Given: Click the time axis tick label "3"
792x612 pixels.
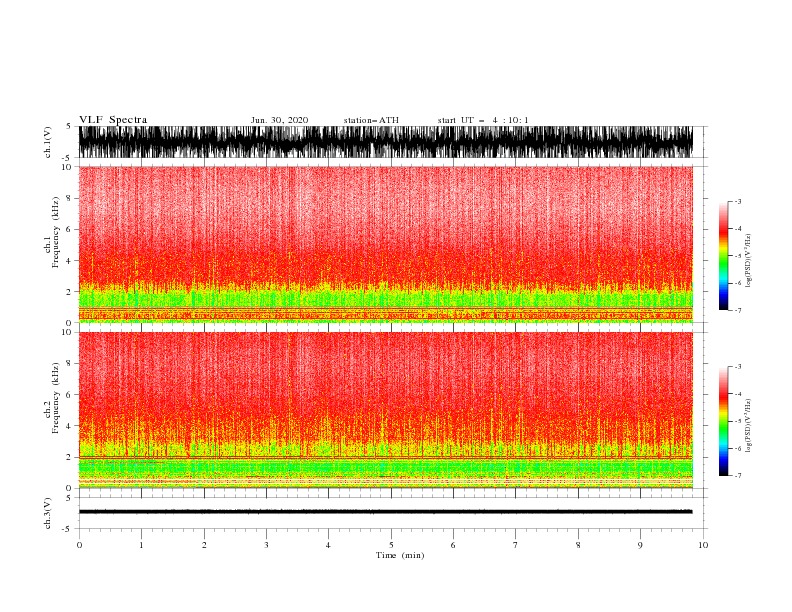Looking at the screenshot, I should 266,545.
